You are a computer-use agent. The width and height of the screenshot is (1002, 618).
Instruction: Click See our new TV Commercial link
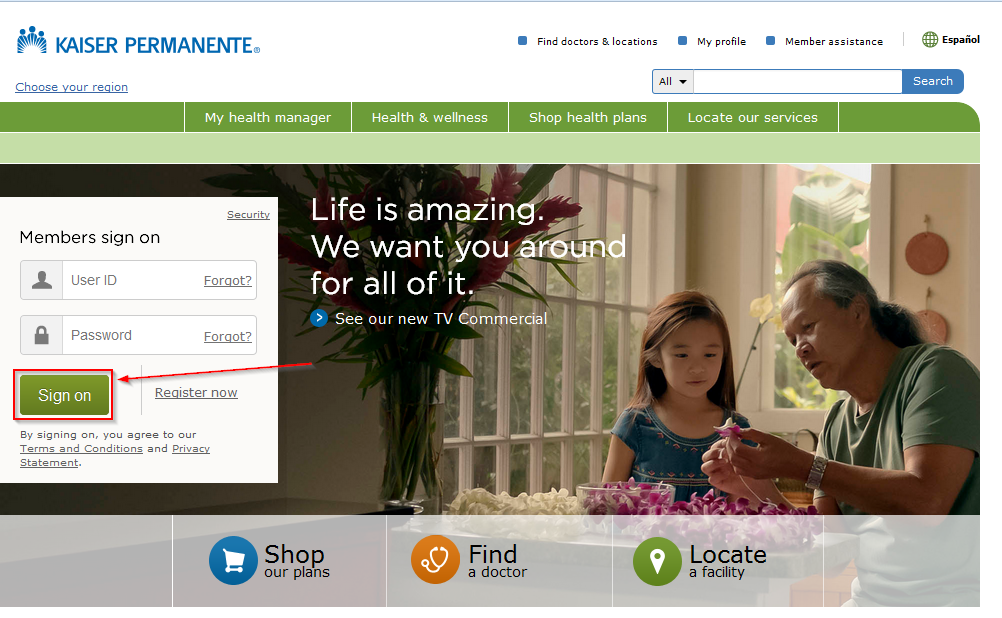(441, 318)
